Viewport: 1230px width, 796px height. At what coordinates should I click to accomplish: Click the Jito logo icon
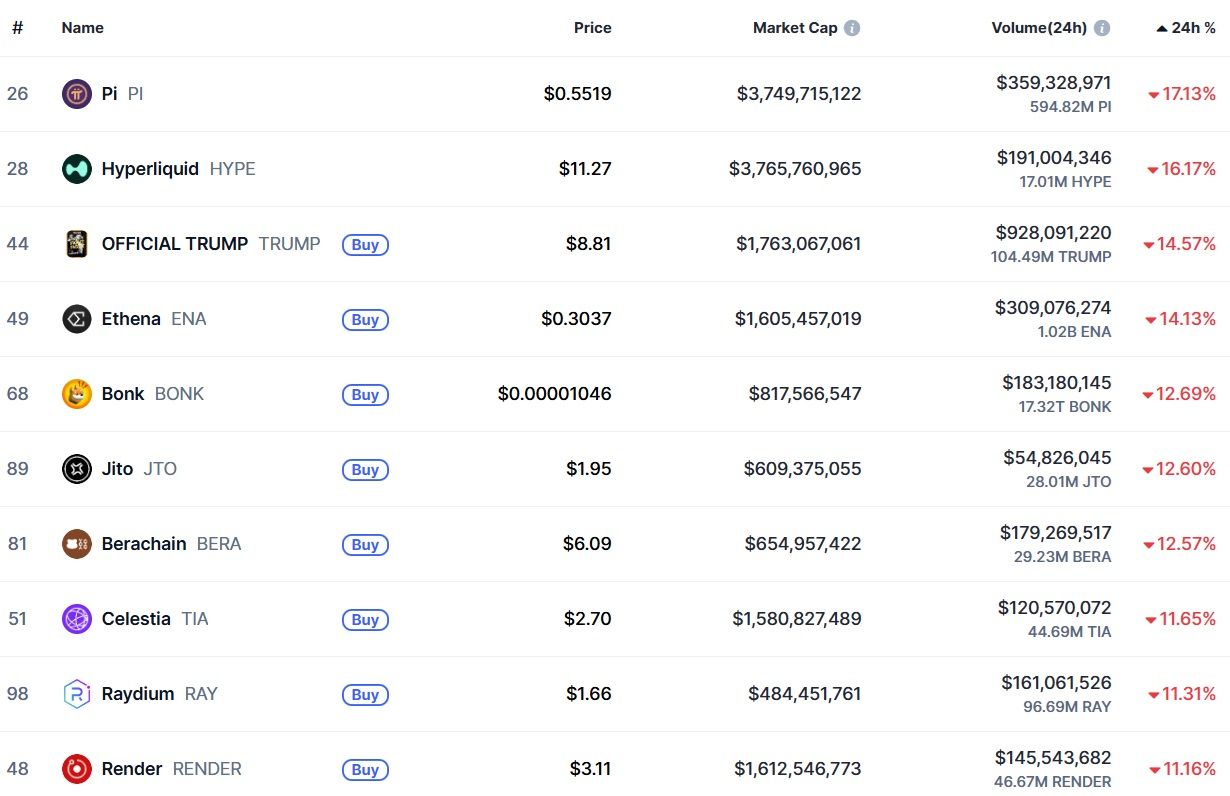tap(77, 469)
